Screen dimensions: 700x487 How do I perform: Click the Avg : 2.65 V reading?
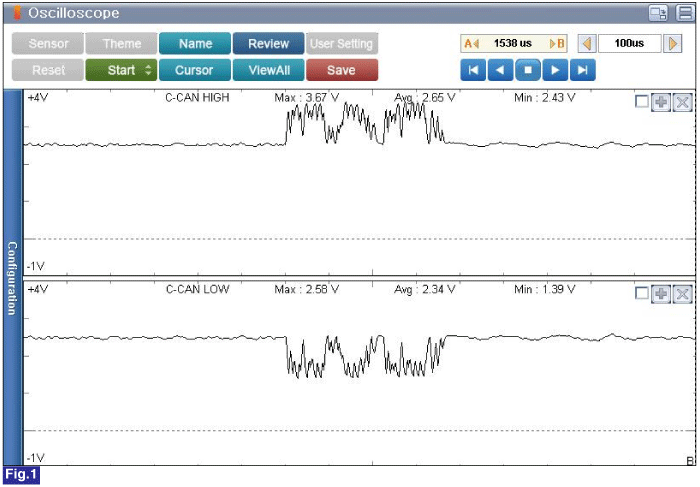425,97
